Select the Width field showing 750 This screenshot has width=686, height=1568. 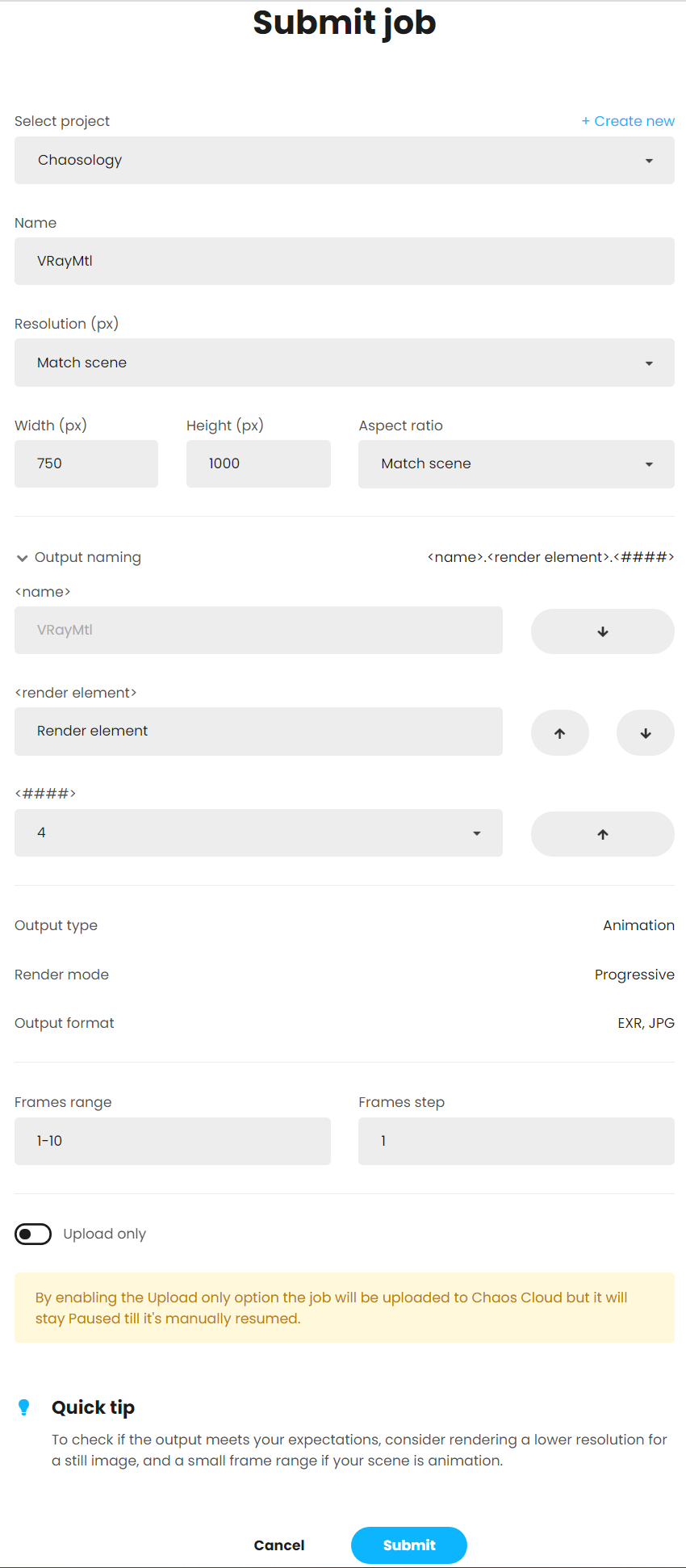tap(86, 463)
